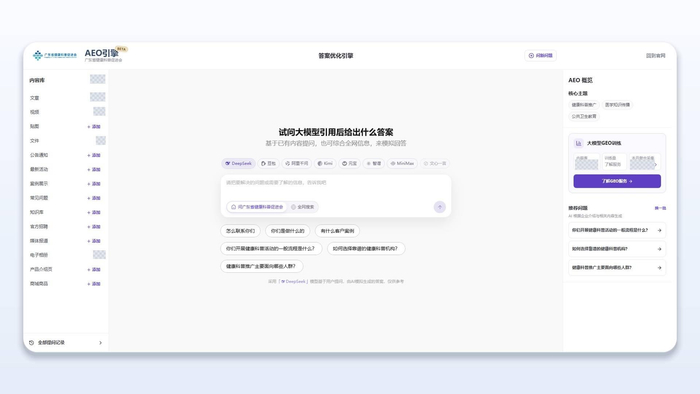Click the clock icon beside 全部提问记录
Image resolution: width=700 pixels, height=394 pixels.
pyautogui.click(x=31, y=343)
